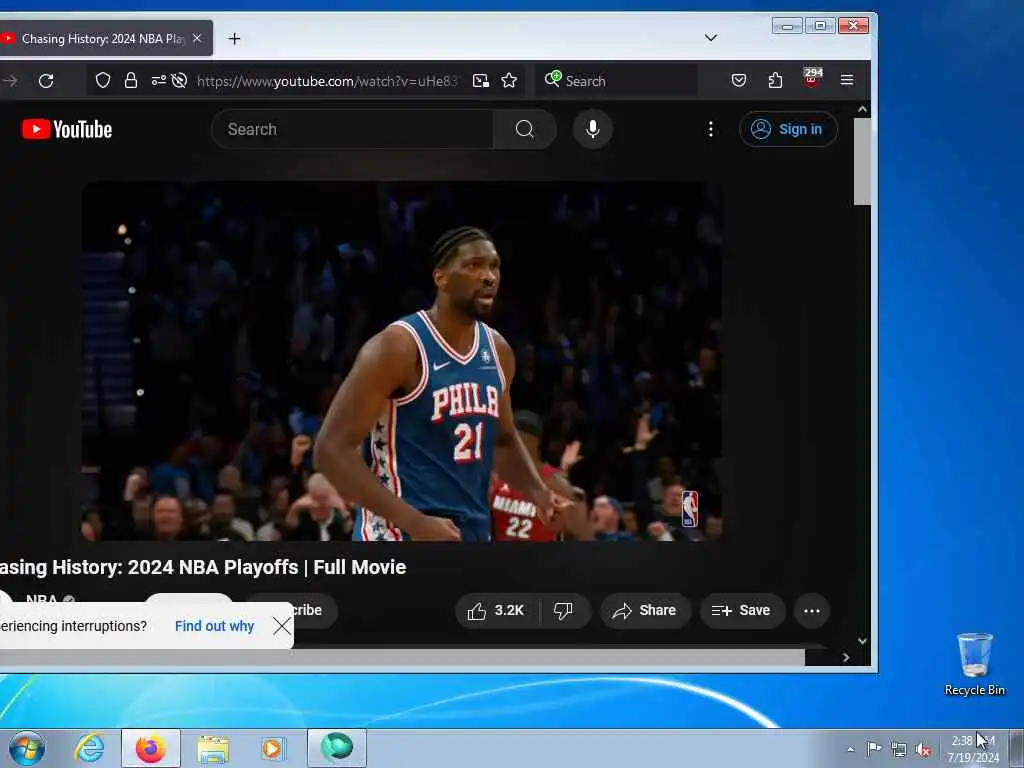Share the video
Image resolution: width=1024 pixels, height=768 pixels.
pos(645,611)
